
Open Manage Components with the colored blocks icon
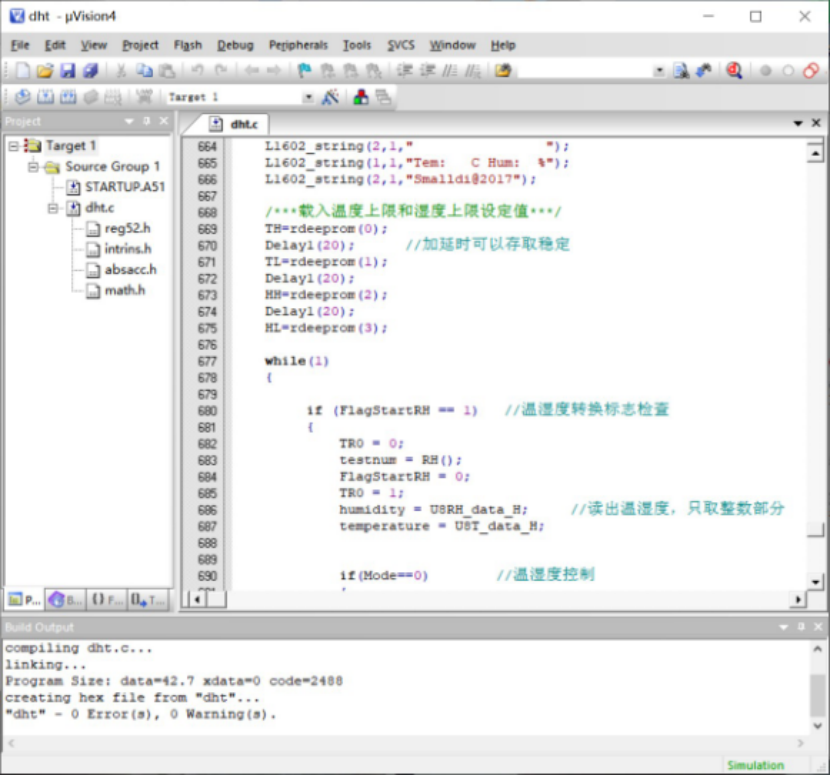[x=361, y=97]
